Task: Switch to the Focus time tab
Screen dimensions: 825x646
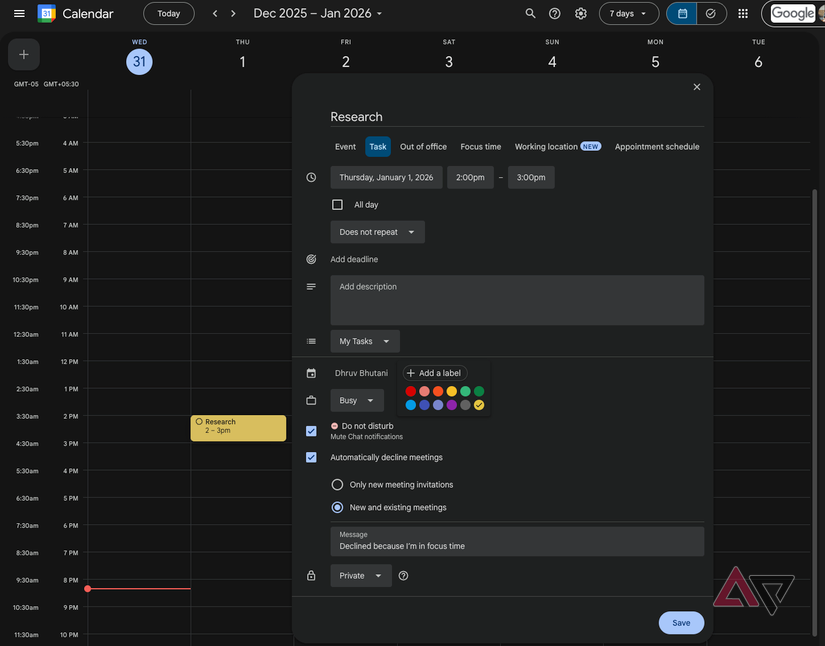Action: [x=480, y=146]
